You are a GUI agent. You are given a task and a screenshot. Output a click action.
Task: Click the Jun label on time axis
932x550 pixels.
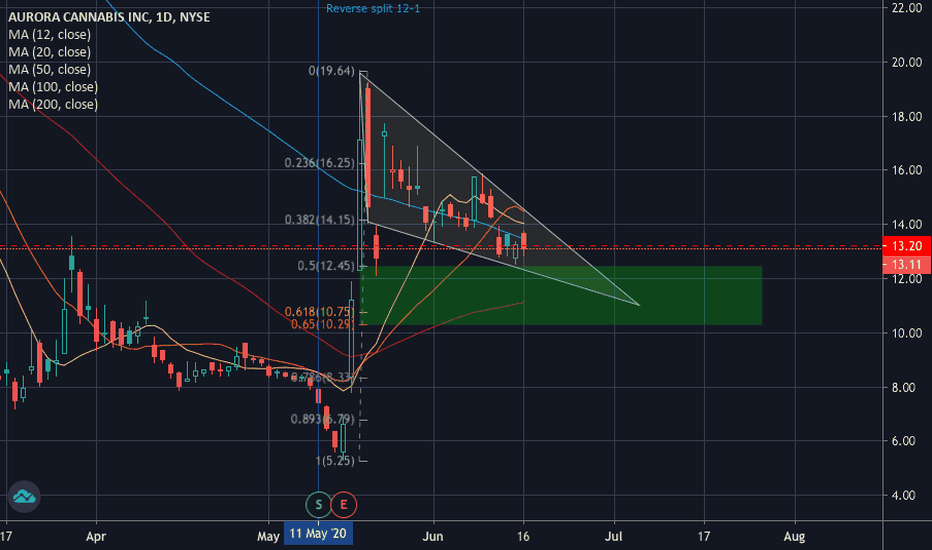433,536
